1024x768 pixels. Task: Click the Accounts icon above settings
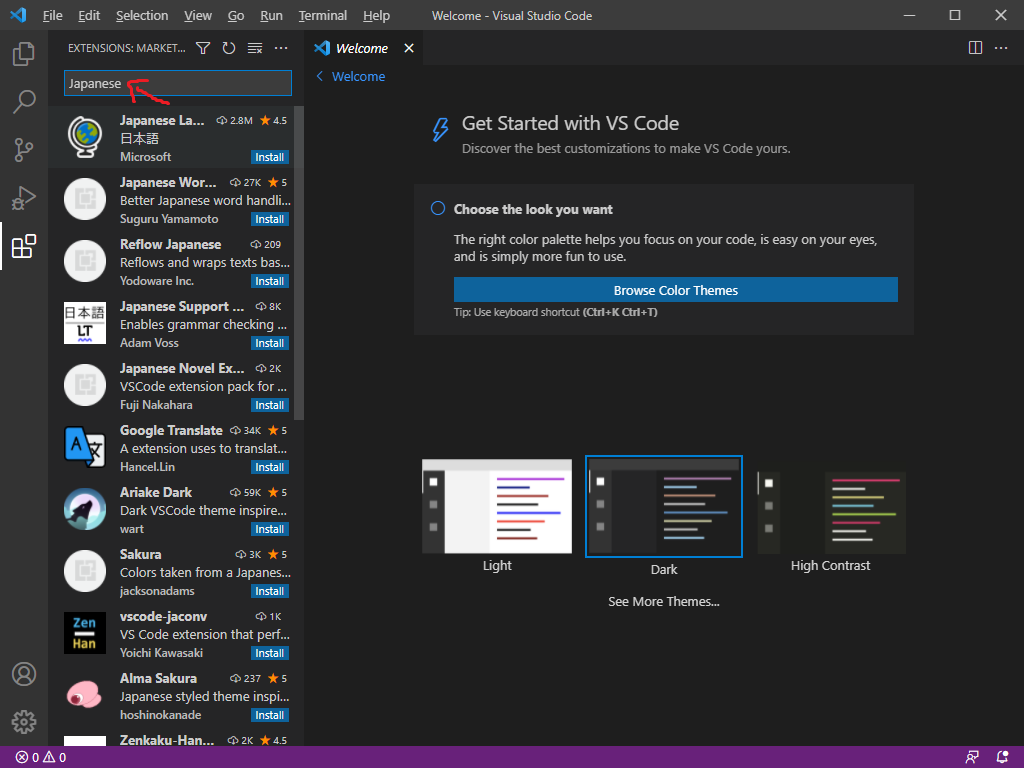(24, 674)
